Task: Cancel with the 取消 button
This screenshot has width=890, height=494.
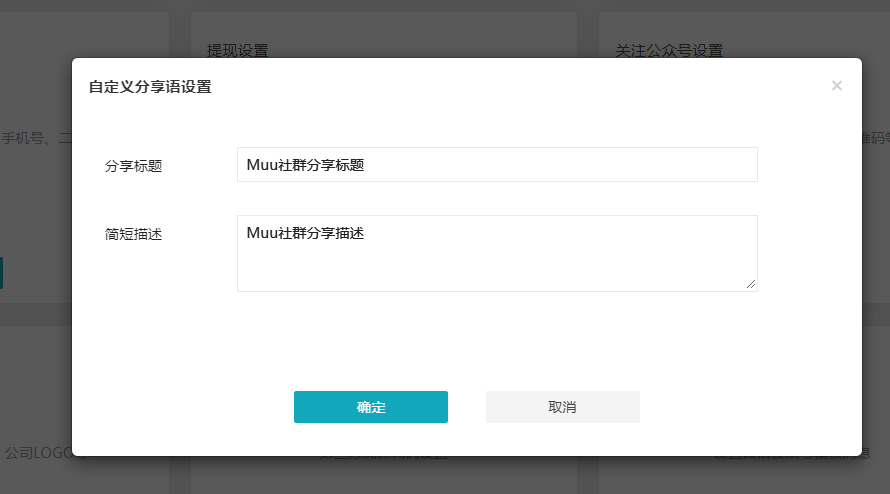Action: tap(562, 407)
